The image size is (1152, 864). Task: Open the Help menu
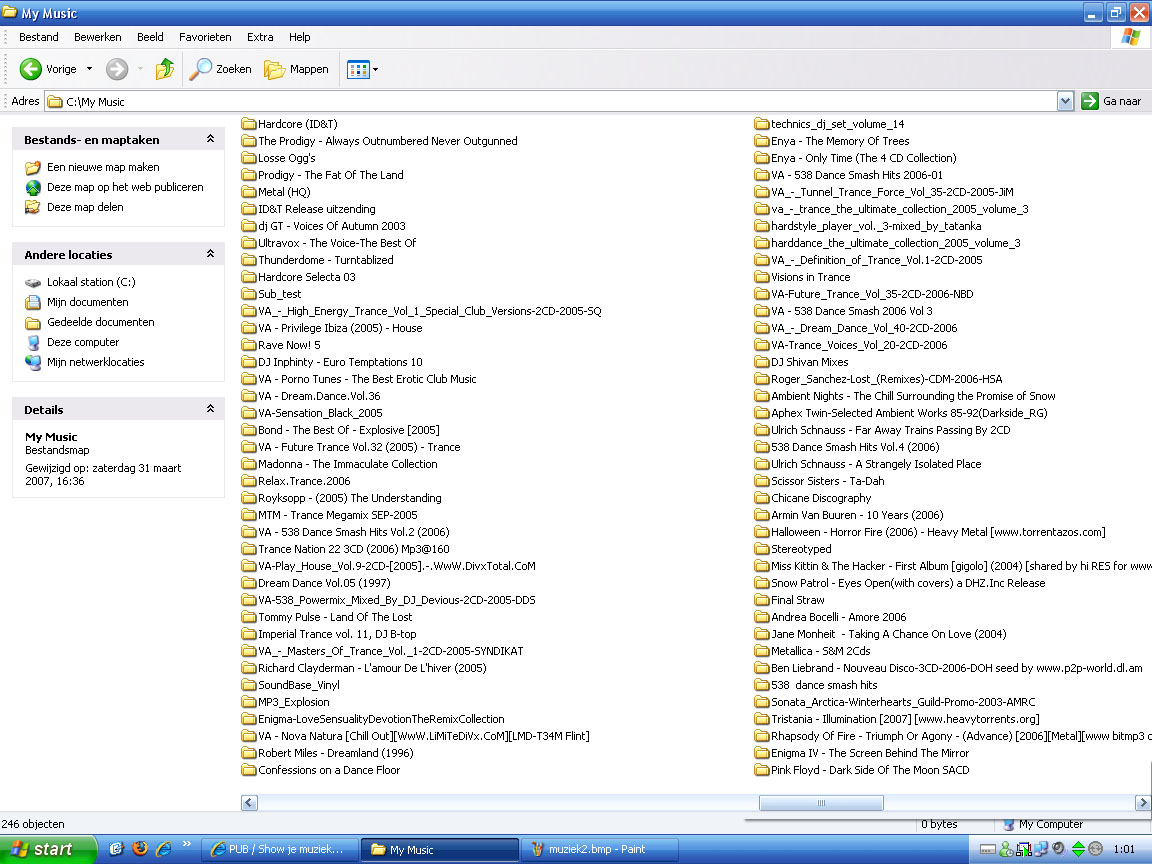pyautogui.click(x=299, y=37)
